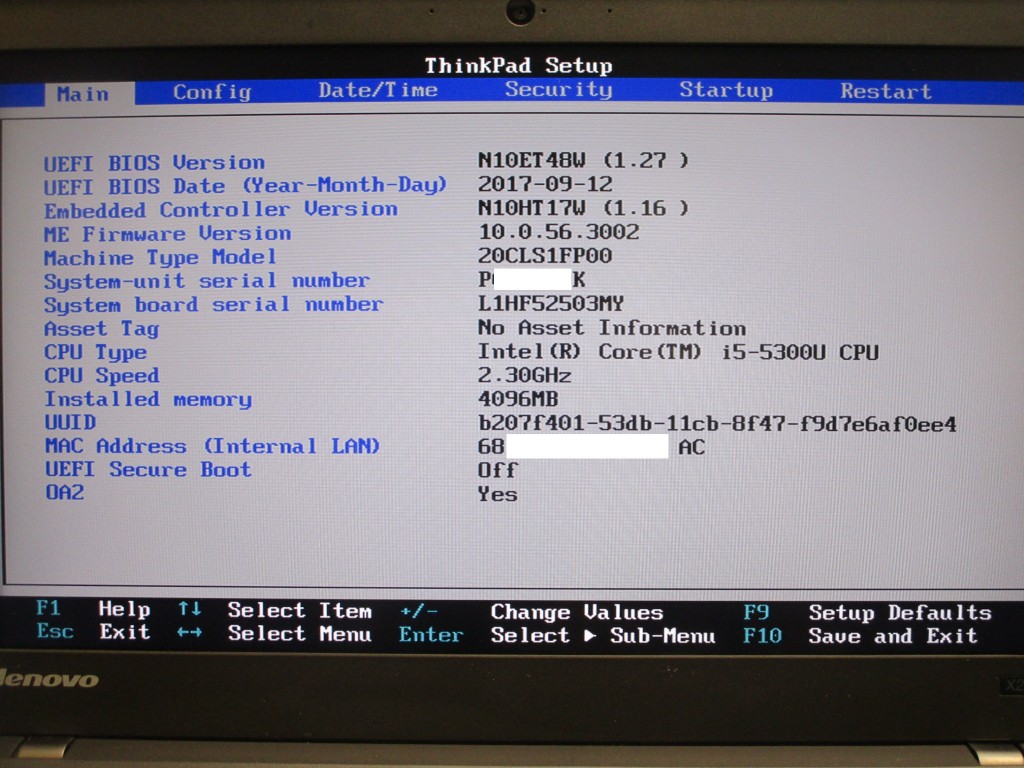Go to the Security tab
This screenshot has height=768, width=1024.
(558, 89)
